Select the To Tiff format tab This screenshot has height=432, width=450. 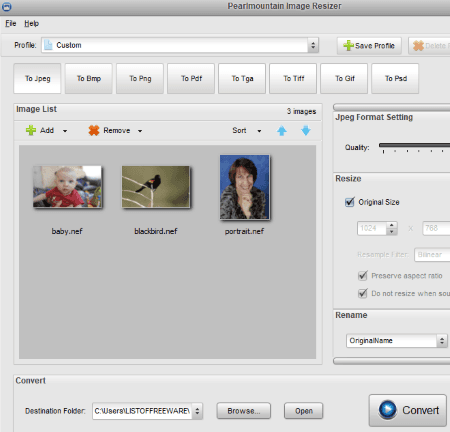(x=293, y=79)
